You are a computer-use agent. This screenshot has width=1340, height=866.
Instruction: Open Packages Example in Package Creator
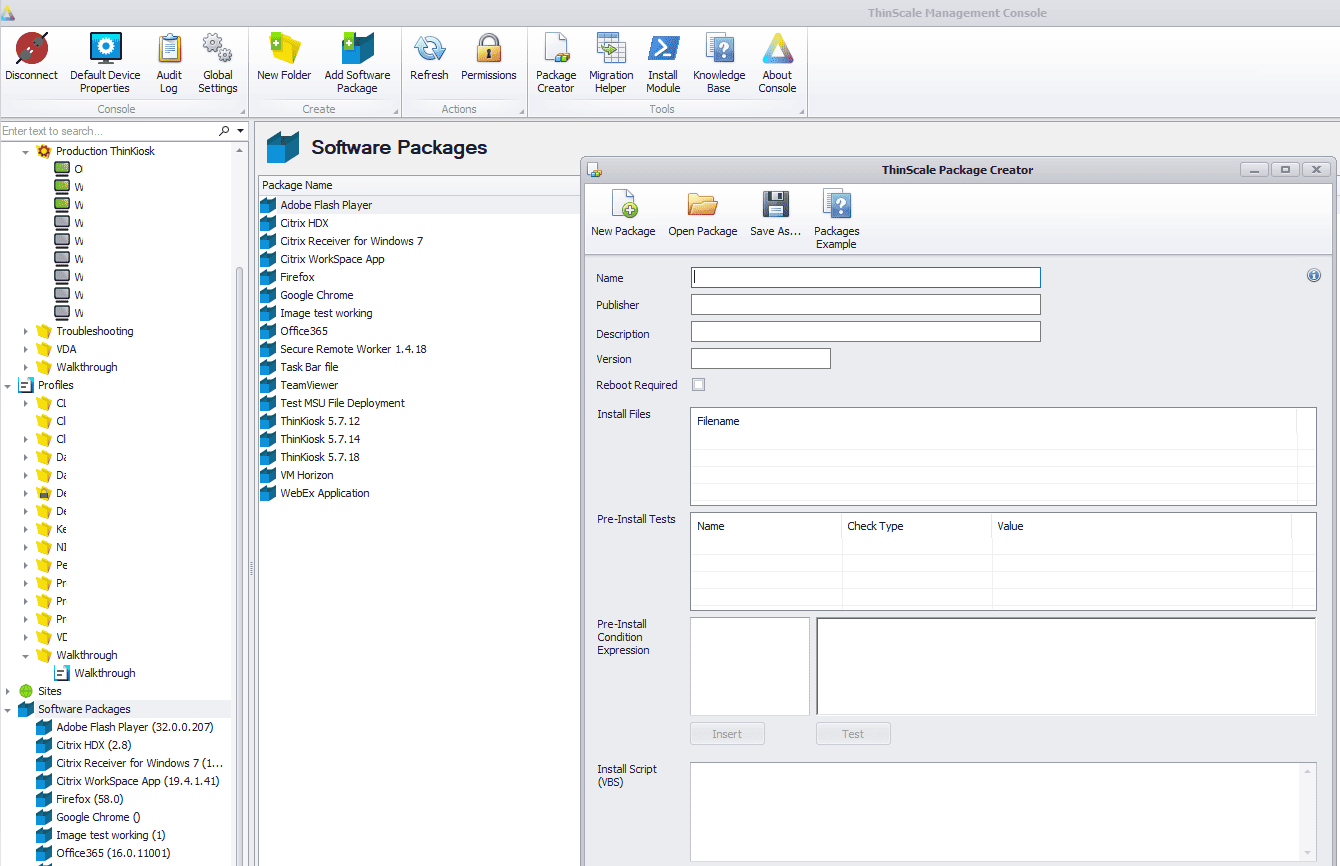pyautogui.click(x=836, y=219)
